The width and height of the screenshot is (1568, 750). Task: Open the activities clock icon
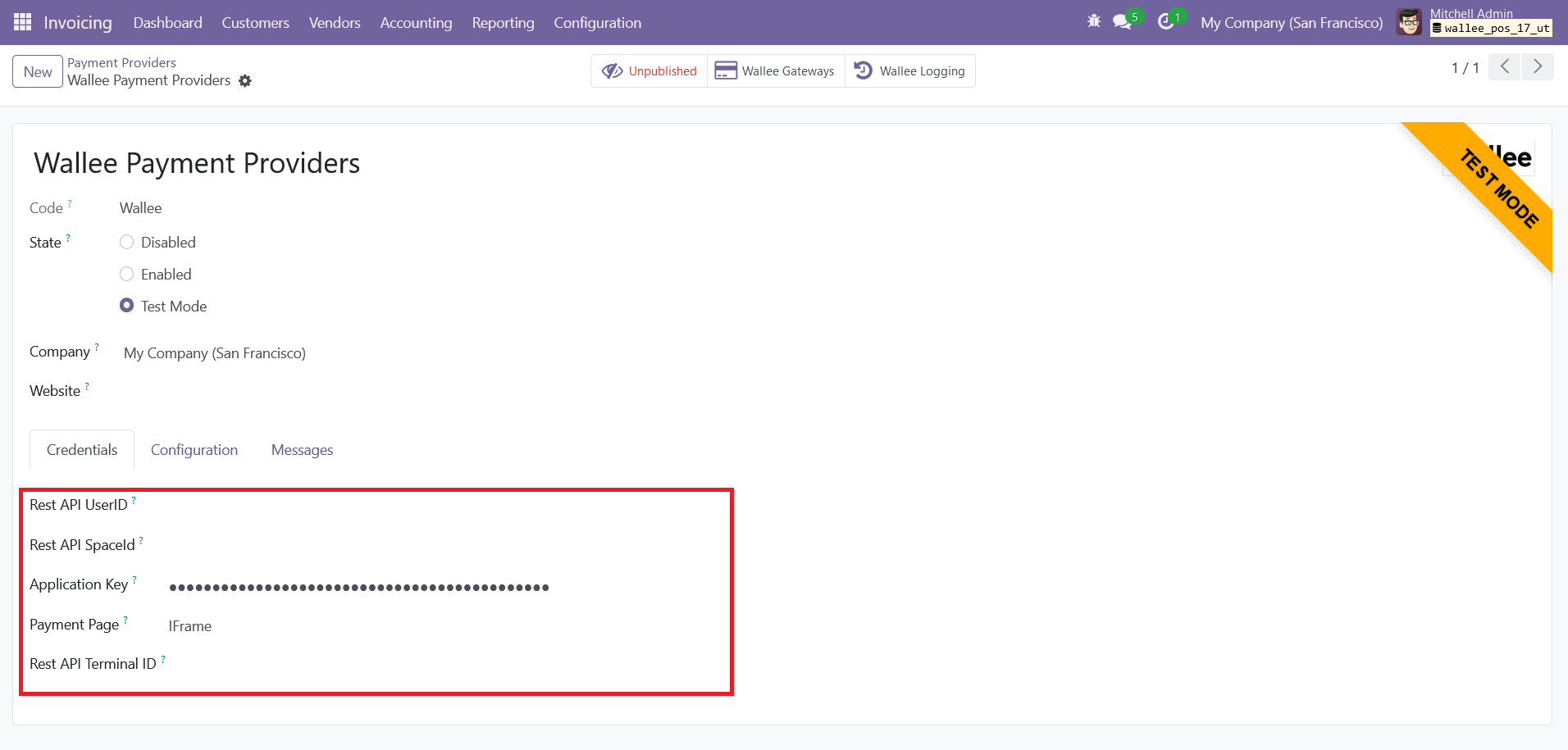[1165, 22]
